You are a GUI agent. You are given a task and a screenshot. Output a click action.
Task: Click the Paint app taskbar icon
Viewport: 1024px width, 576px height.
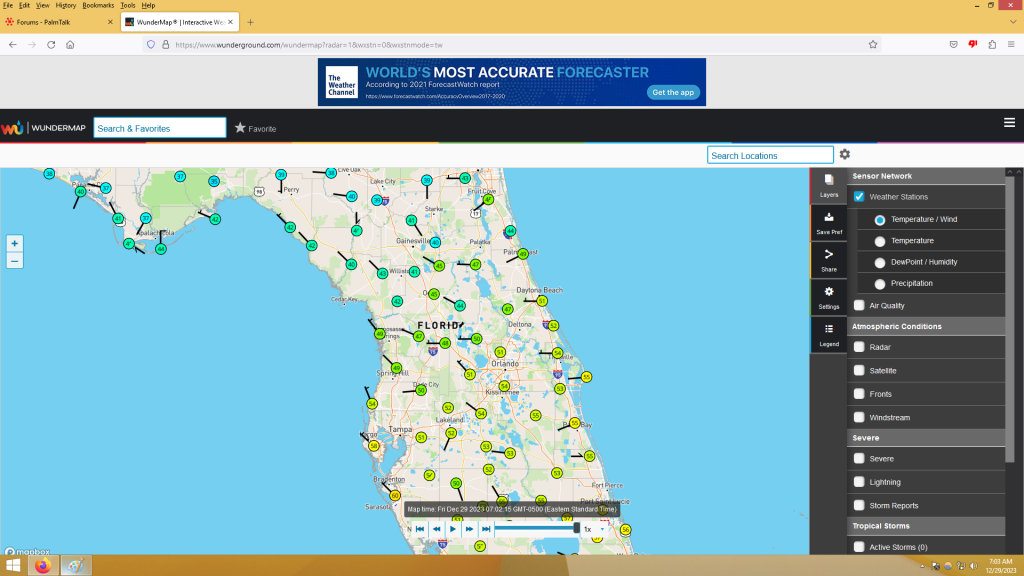point(76,566)
